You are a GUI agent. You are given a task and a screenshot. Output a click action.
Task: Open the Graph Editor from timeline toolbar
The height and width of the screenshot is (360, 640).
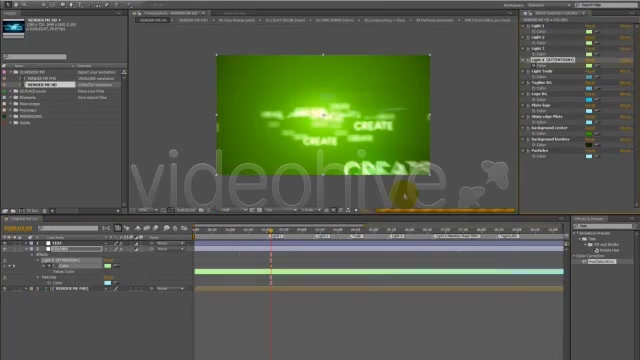(x=184, y=228)
